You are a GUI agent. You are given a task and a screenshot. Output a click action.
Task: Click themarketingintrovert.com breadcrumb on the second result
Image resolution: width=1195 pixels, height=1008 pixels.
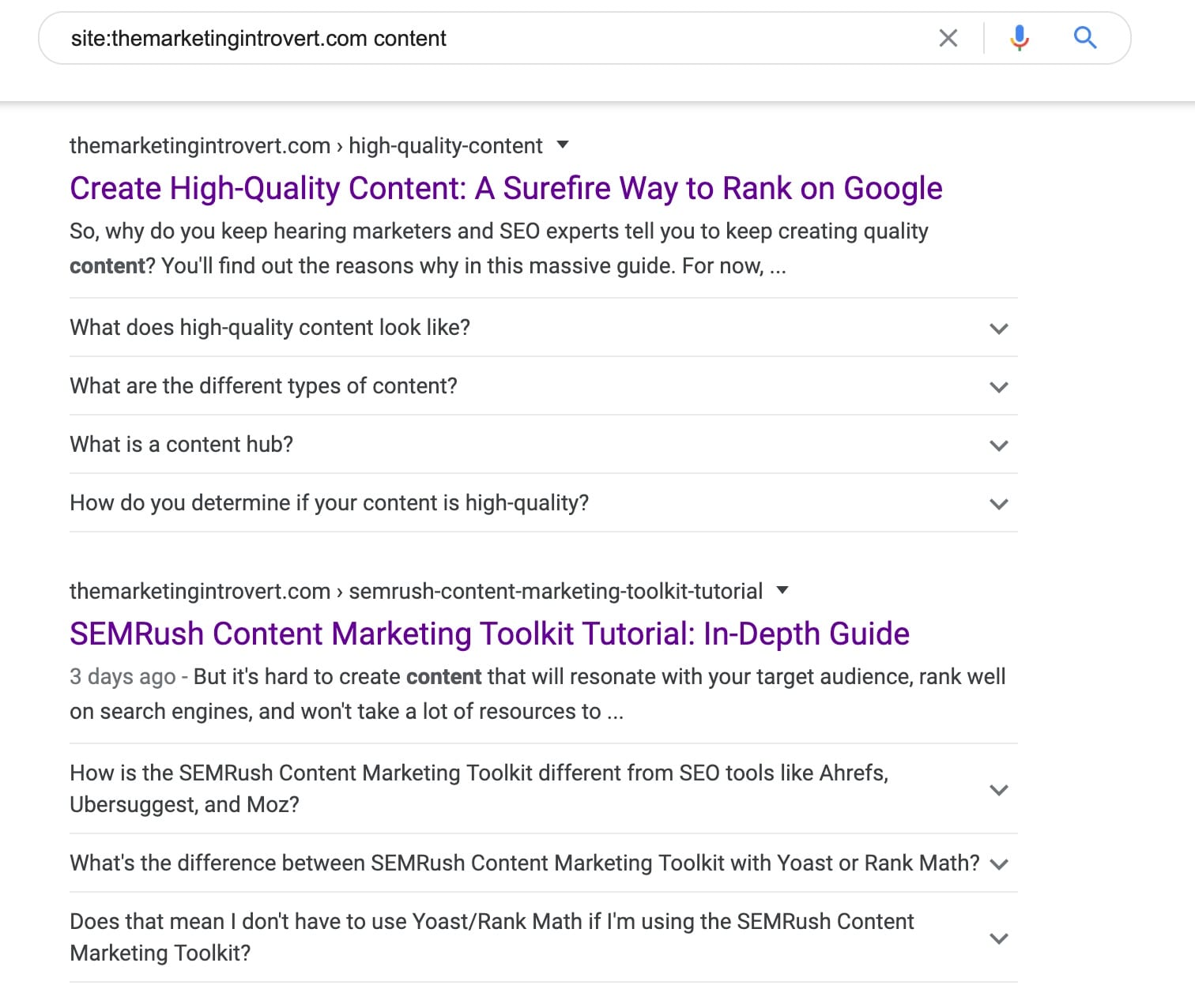pyautogui.click(x=199, y=590)
